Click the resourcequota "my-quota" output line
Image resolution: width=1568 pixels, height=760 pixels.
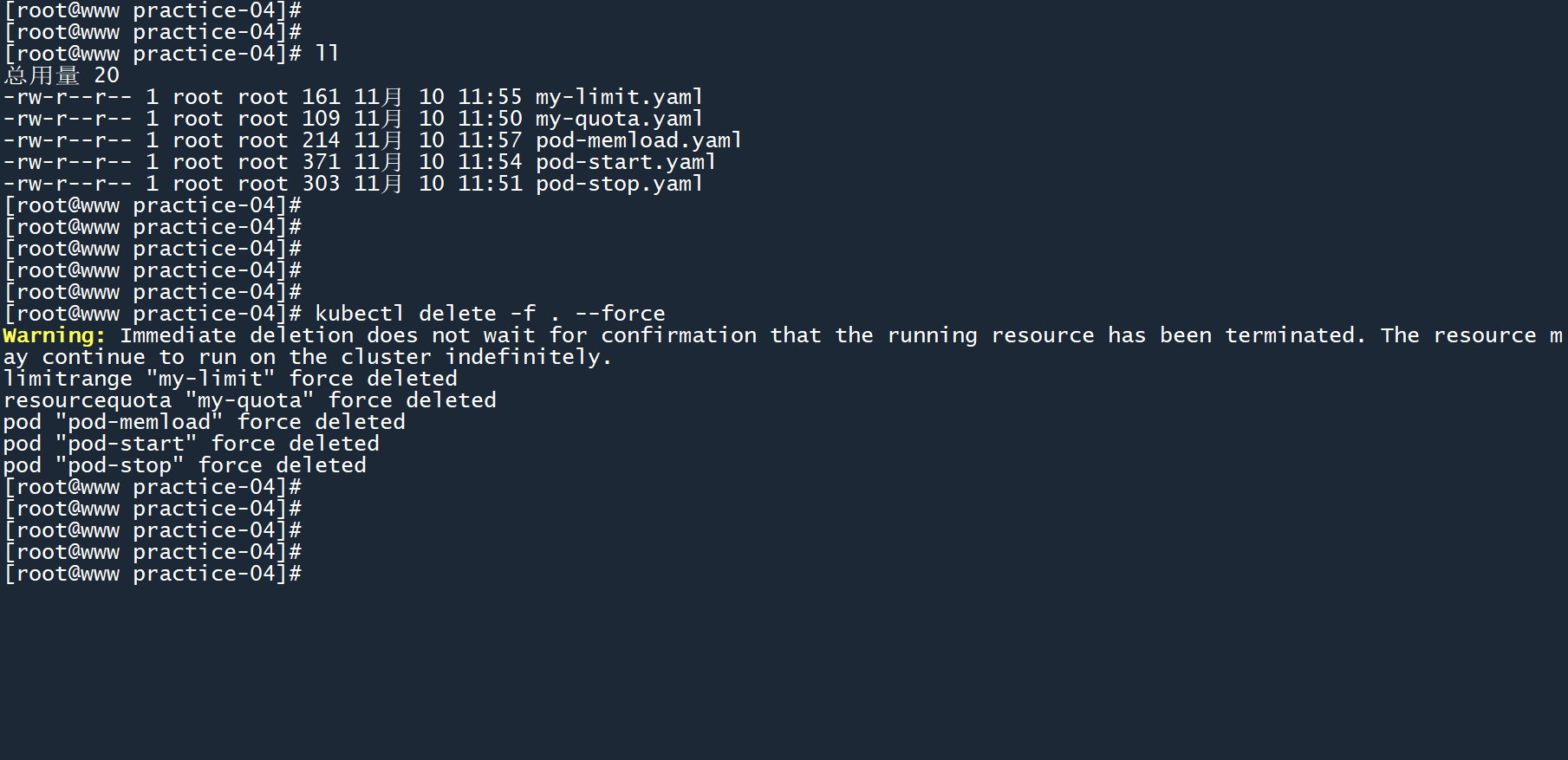pyautogui.click(x=250, y=400)
